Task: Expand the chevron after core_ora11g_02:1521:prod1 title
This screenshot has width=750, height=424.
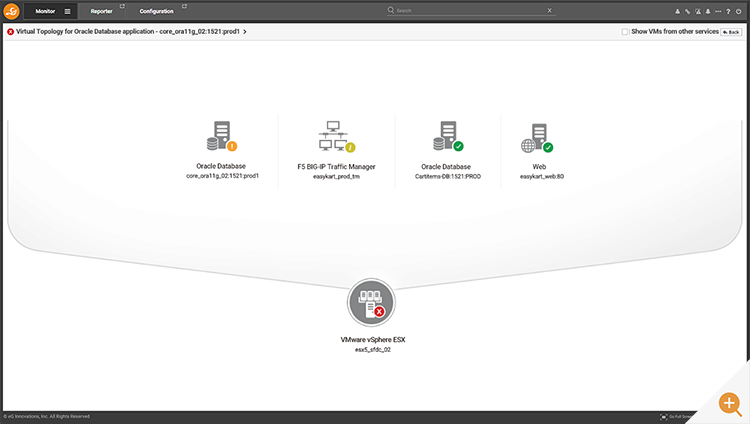Action: click(245, 32)
